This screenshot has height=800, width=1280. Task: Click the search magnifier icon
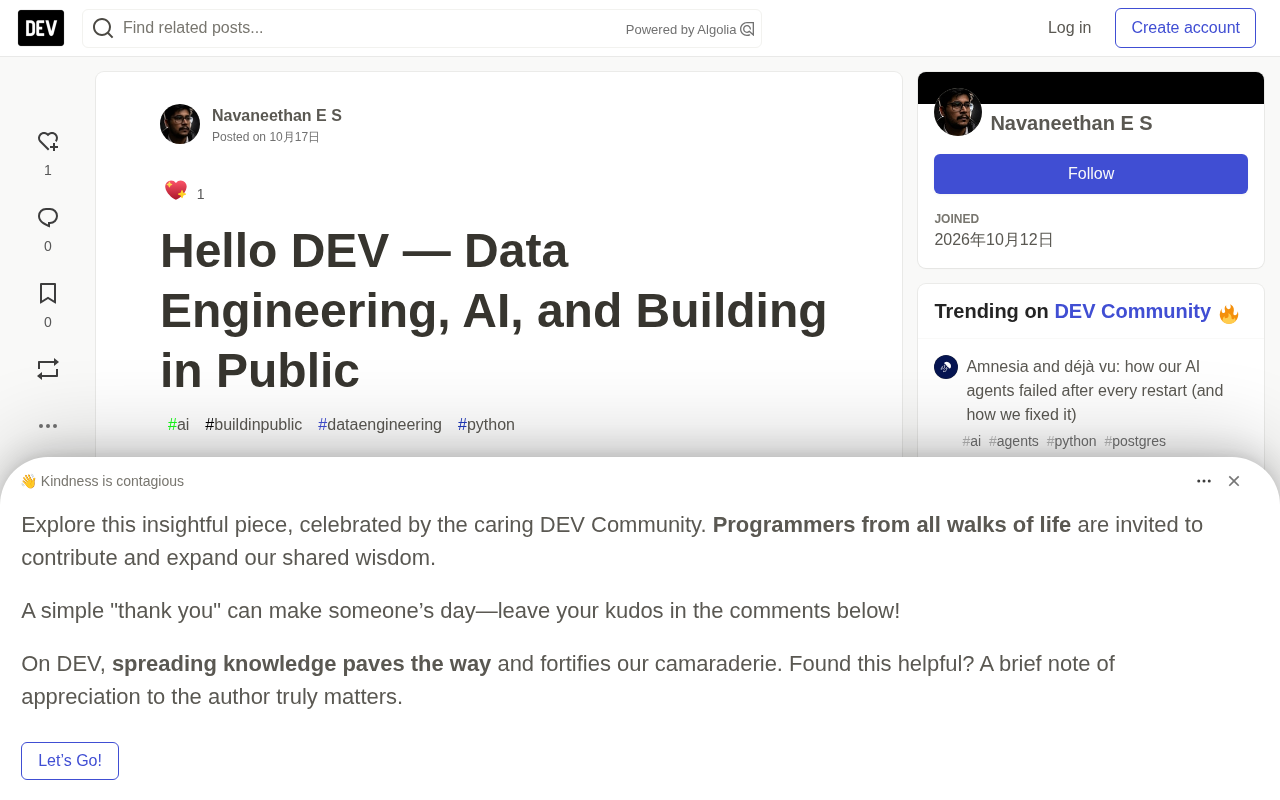(103, 28)
